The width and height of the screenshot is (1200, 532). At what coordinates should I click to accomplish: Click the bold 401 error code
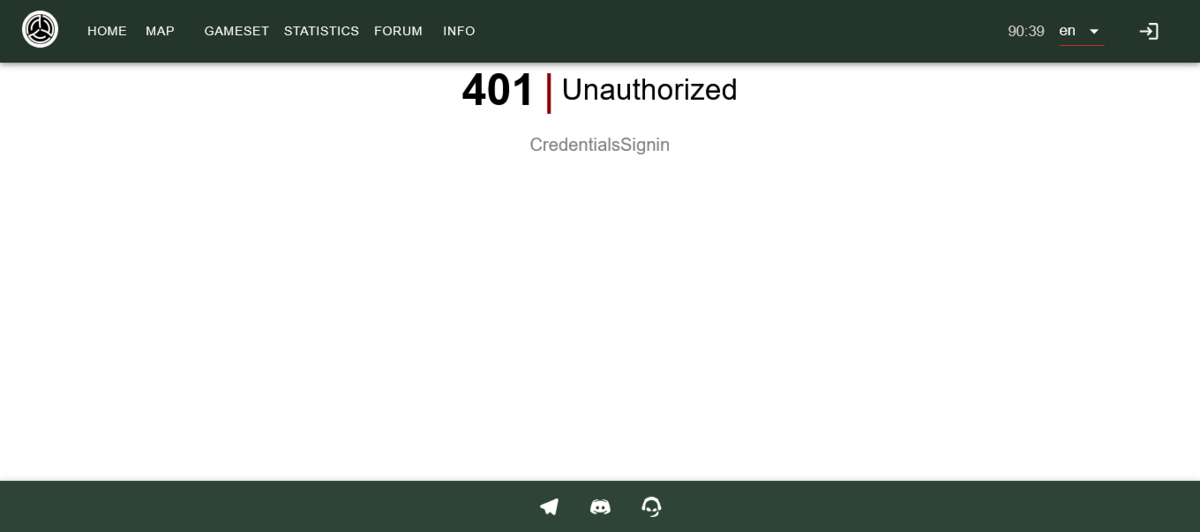(497, 91)
